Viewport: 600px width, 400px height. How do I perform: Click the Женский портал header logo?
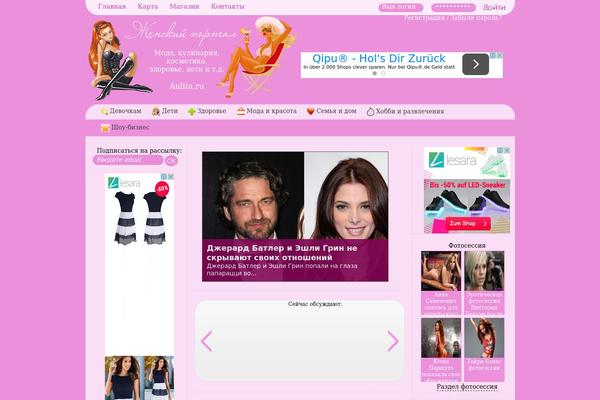click(x=181, y=34)
